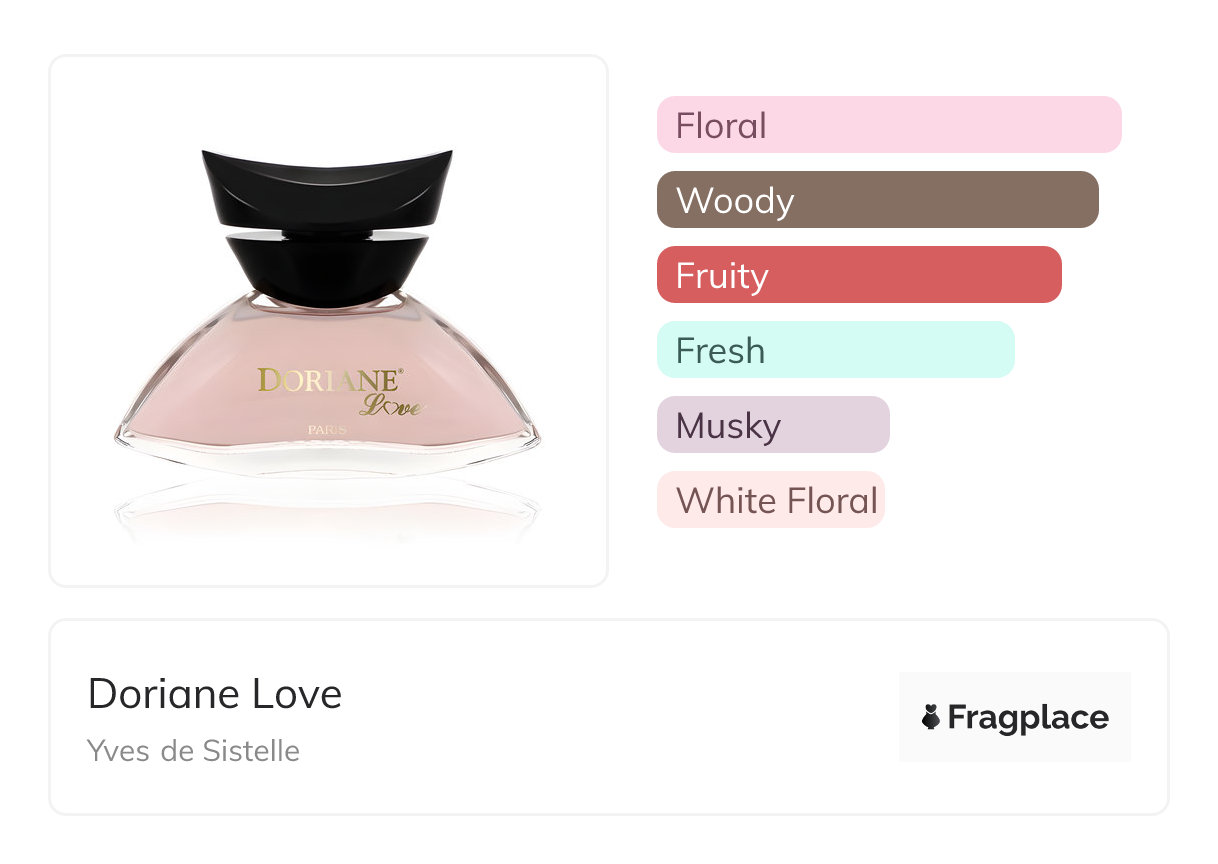Viewport: 1218px width, 864px height.
Task: Select the red Fruity accord bar
Action: coord(858,275)
